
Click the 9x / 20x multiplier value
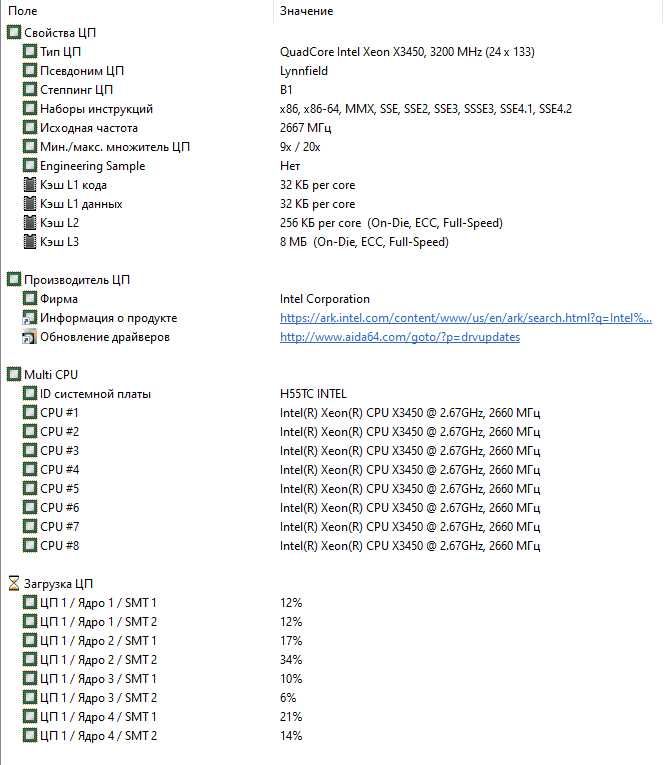300,147
